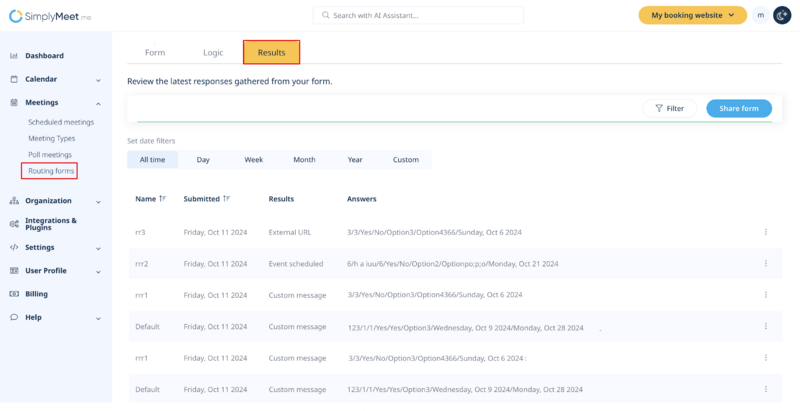Switch to the Form tab

pyautogui.click(x=155, y=53)
